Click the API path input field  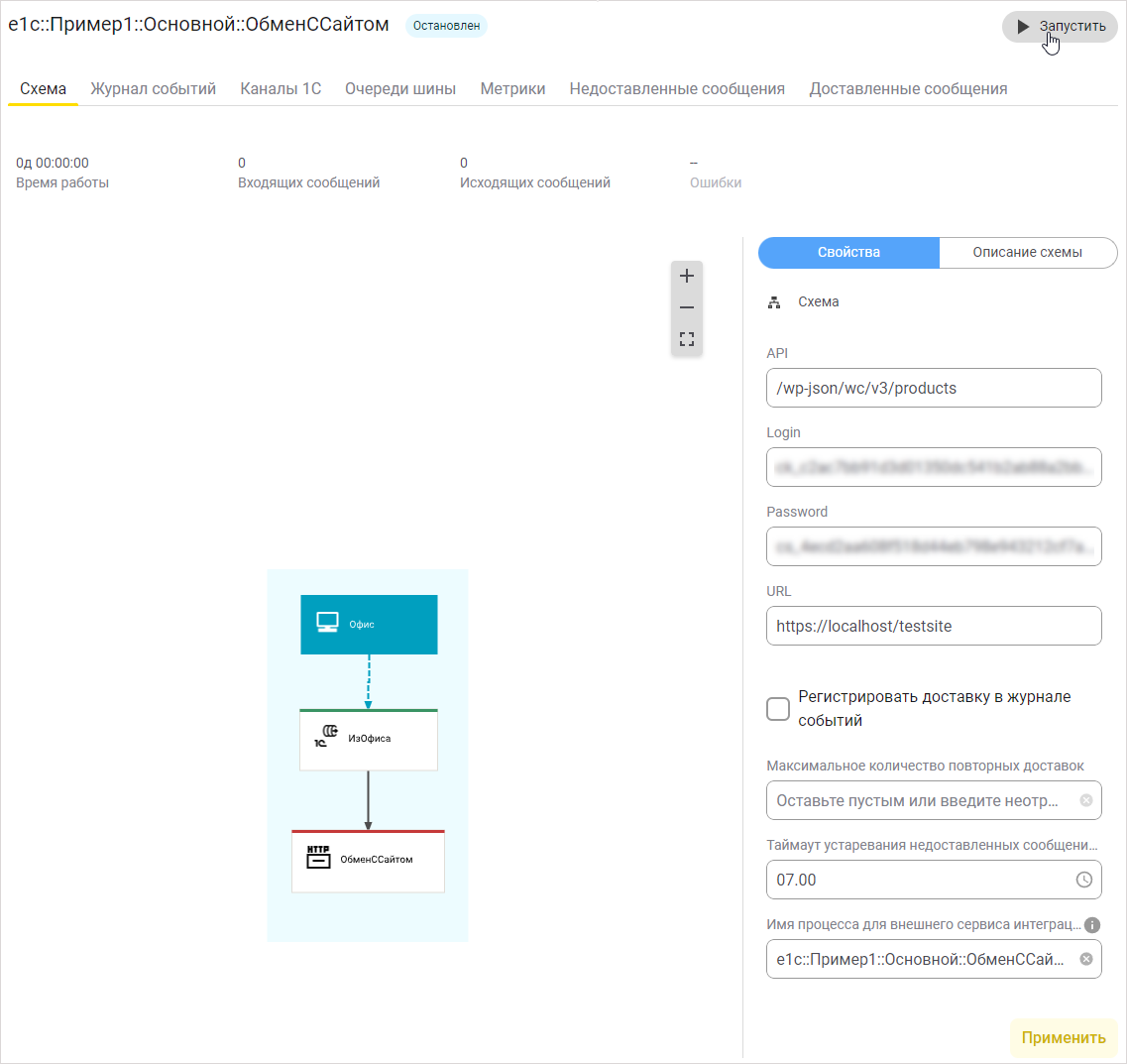[933, 389]
